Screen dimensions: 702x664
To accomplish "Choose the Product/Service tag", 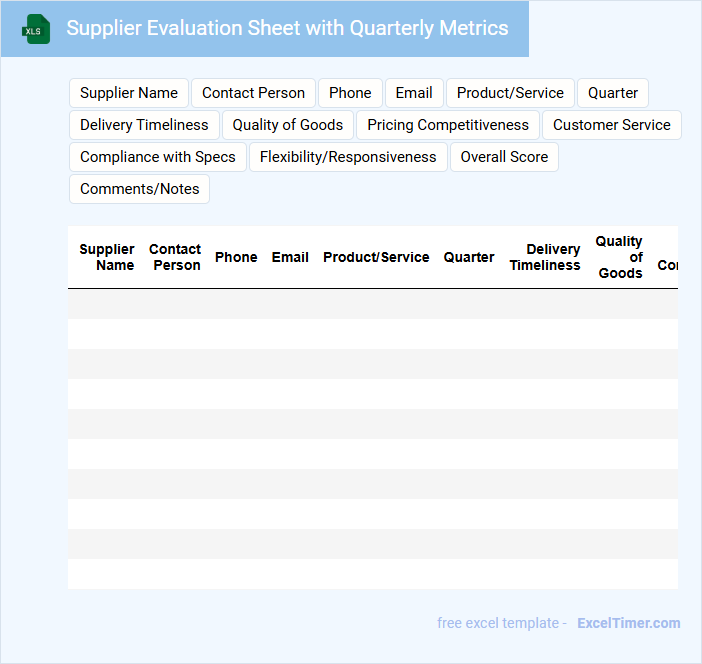I will (510, 93).
